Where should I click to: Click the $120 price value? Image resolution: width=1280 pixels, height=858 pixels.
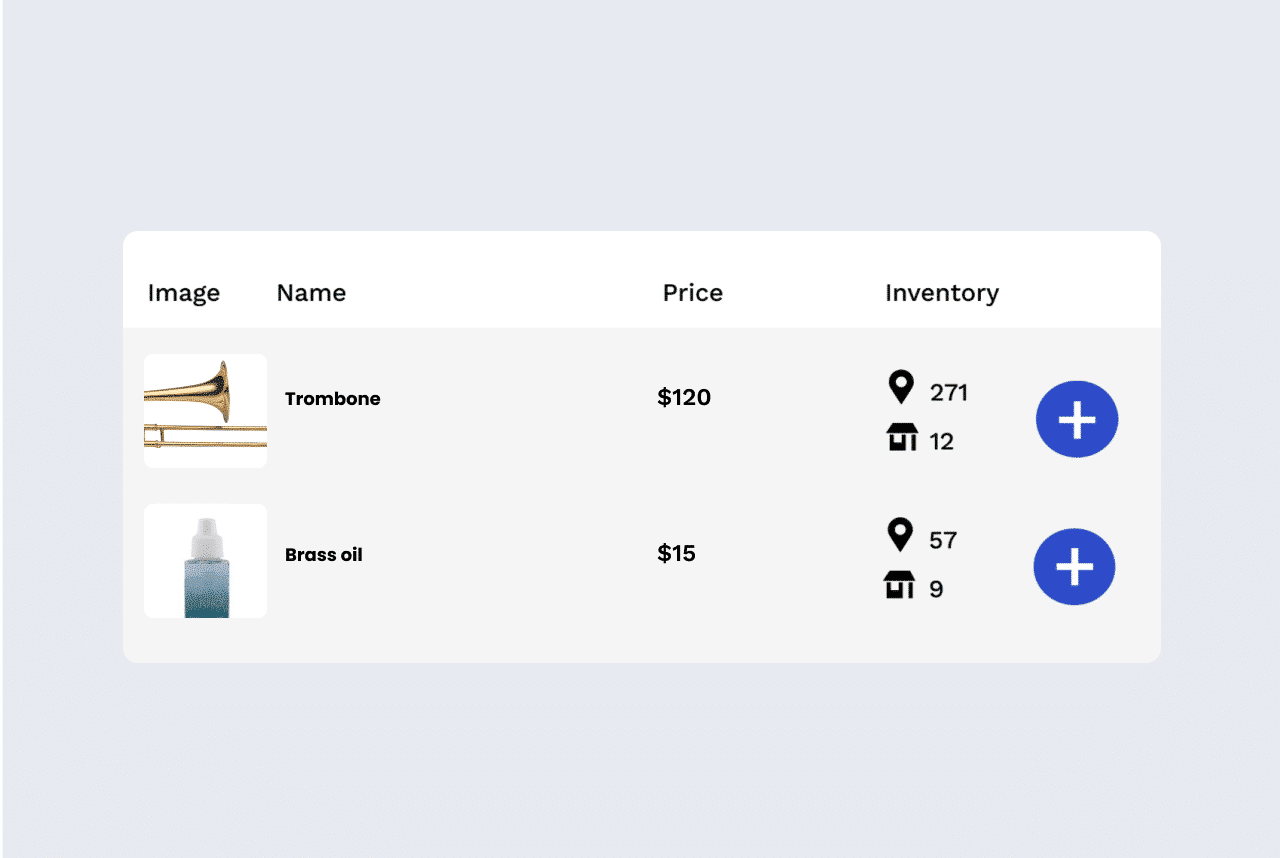pos(684,398)
